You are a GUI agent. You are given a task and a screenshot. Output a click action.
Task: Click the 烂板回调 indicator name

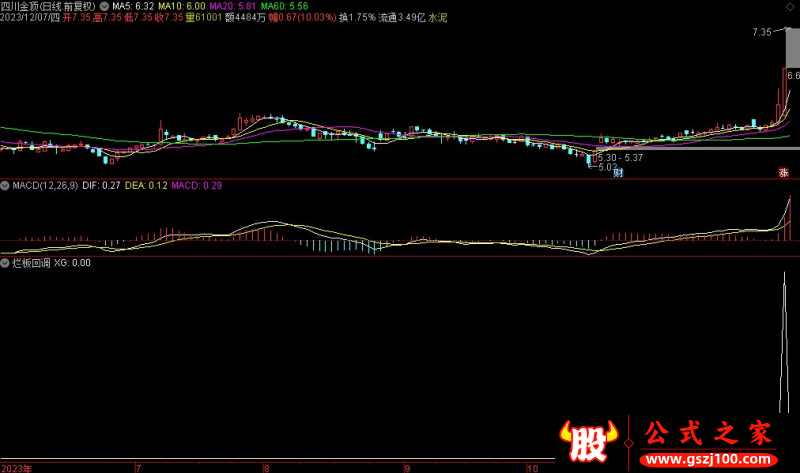point(31,263)
